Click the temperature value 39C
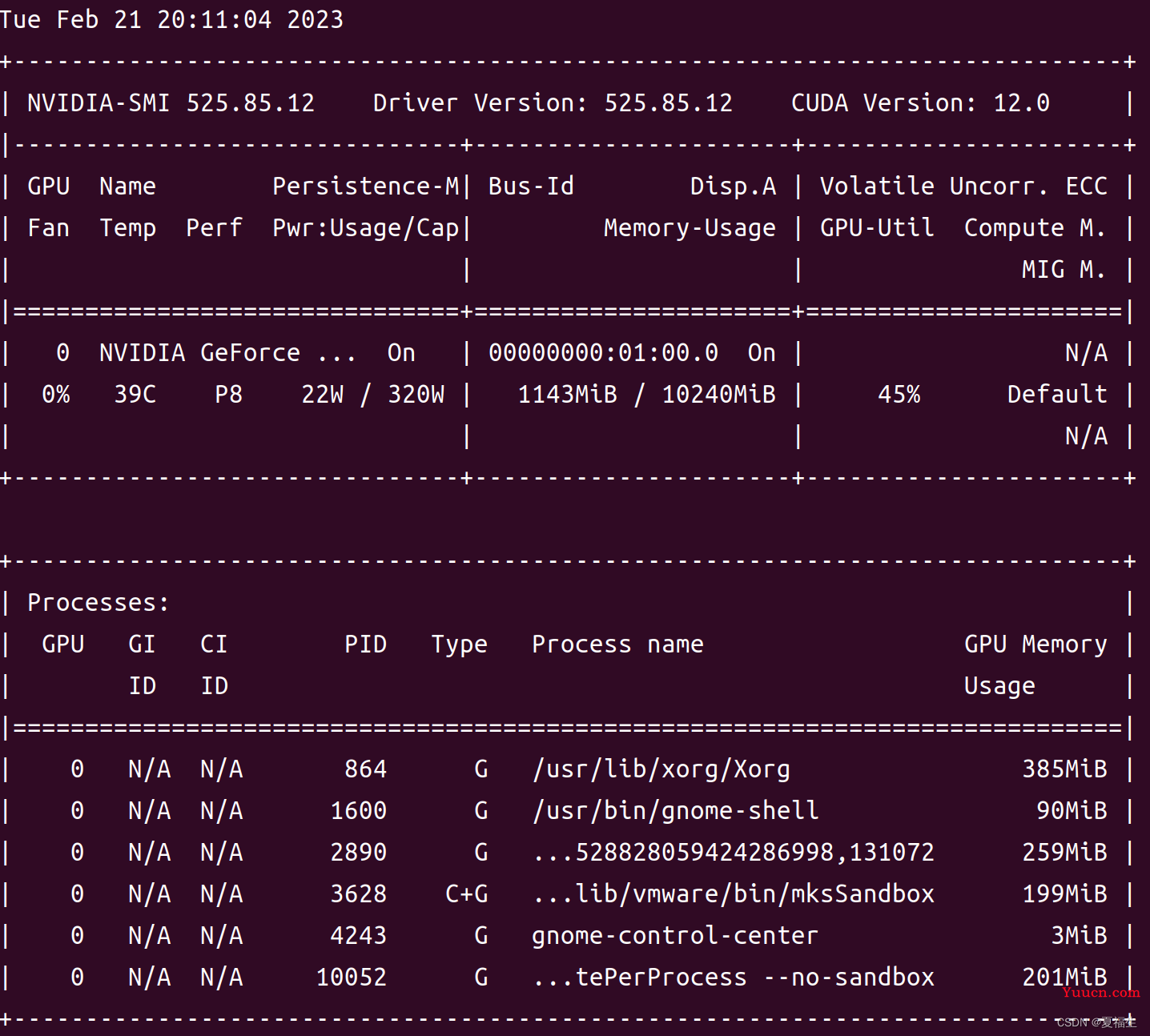Image resolution: width=1150 pixels, height=1036 pixels. pos(135,394)
